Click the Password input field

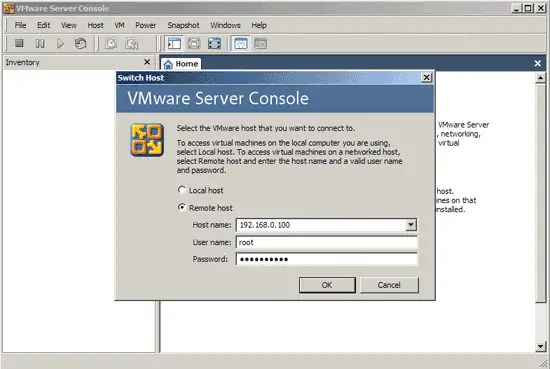coord(327,259)
